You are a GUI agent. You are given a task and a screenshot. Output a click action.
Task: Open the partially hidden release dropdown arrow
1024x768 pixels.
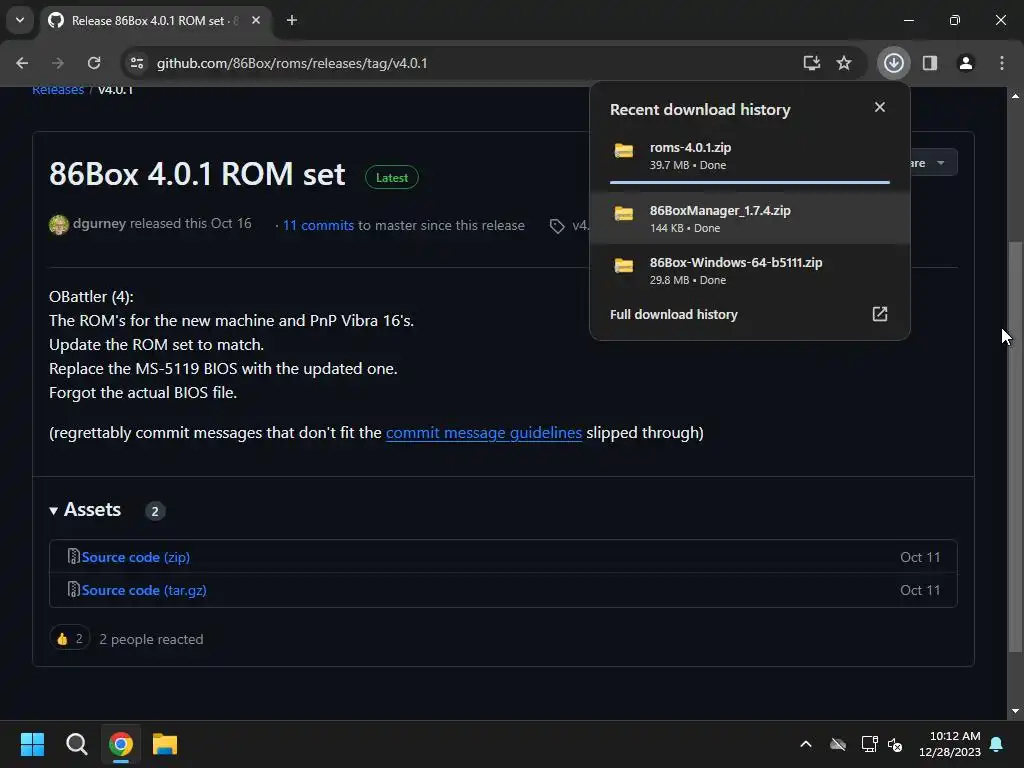click(940, 163)
